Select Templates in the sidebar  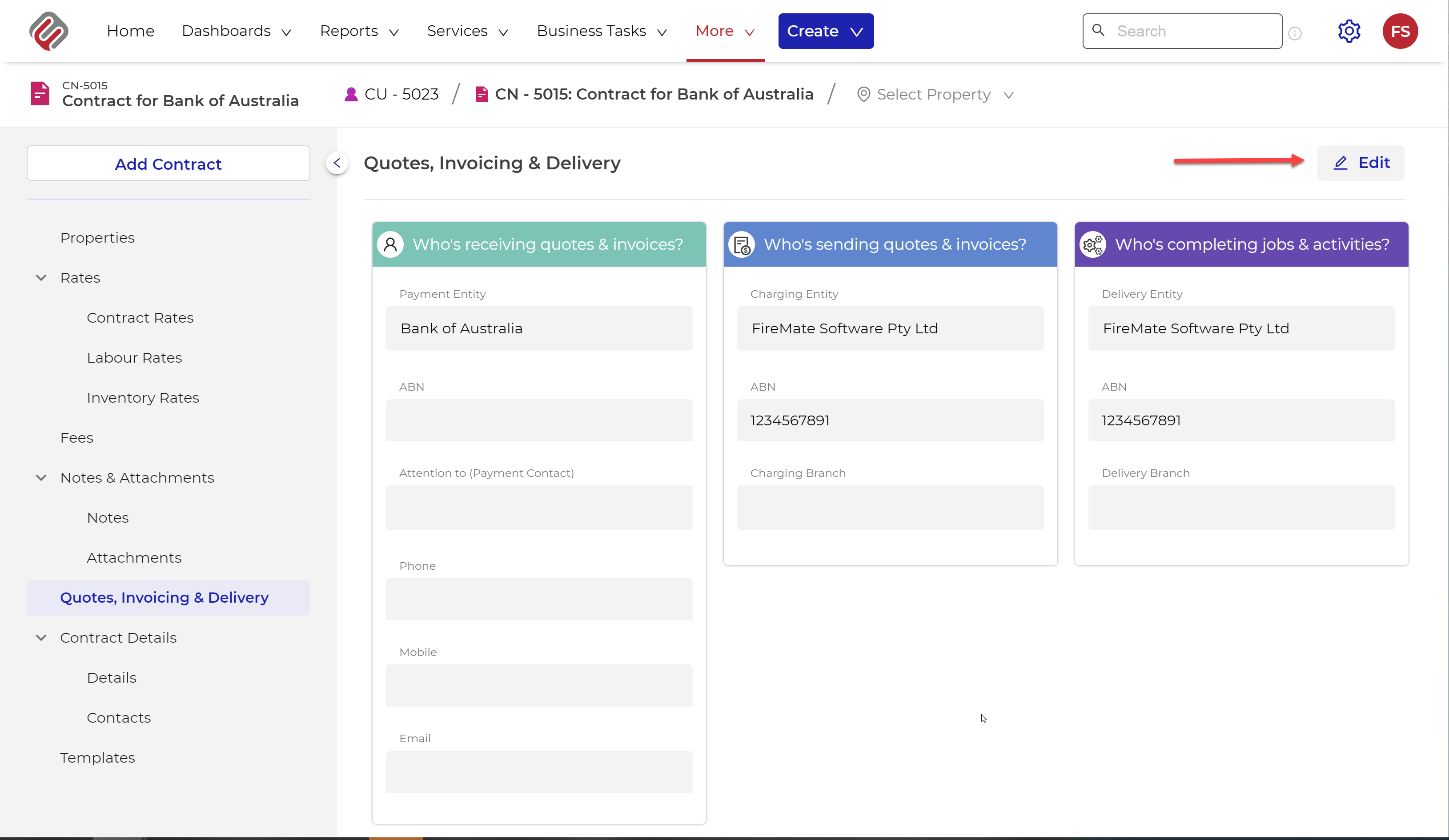[97, 758]
